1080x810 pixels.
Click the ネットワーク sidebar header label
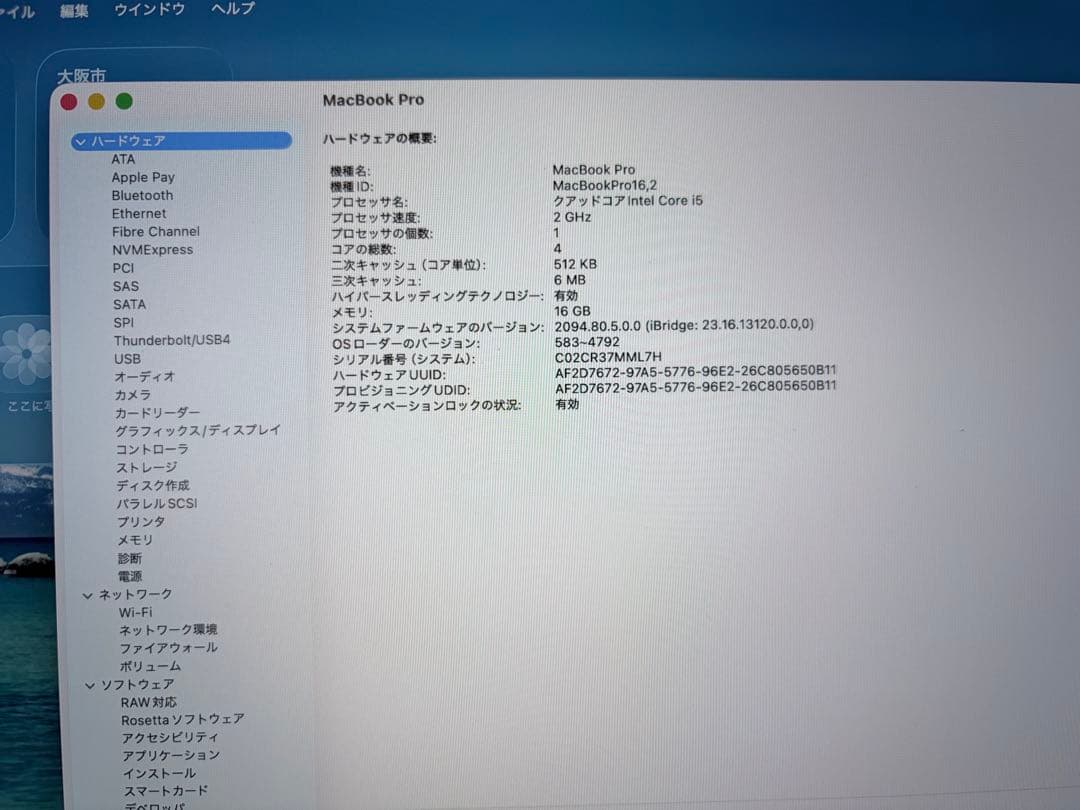136,594
